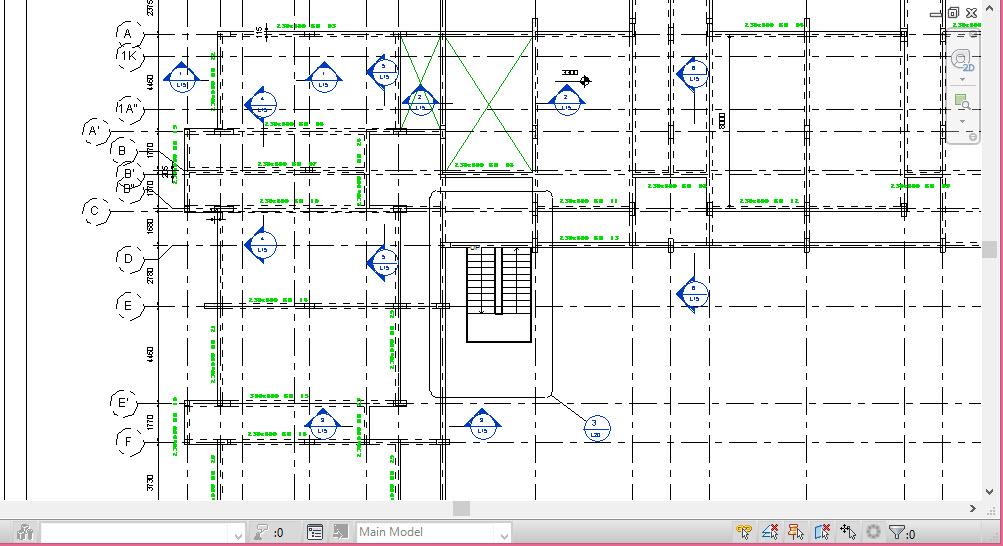Viewport: 1003px width, 546px height.
Task: Click the vertical scrollbar down arrow
Action: tap(990, 492)
